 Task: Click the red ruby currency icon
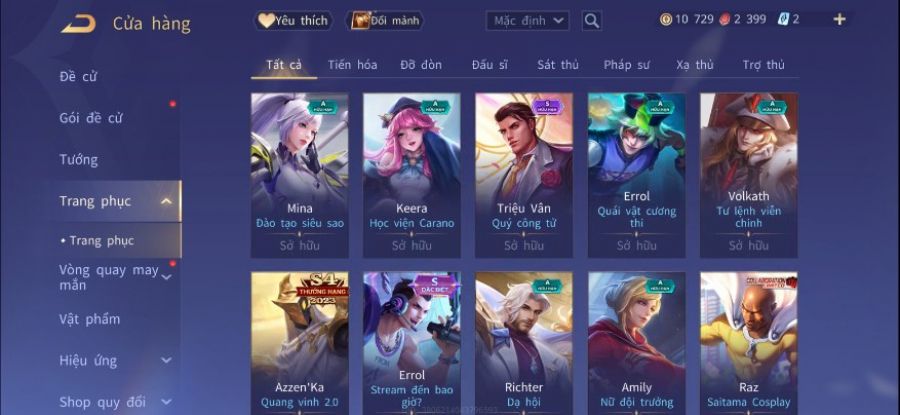tap(723, 20)
